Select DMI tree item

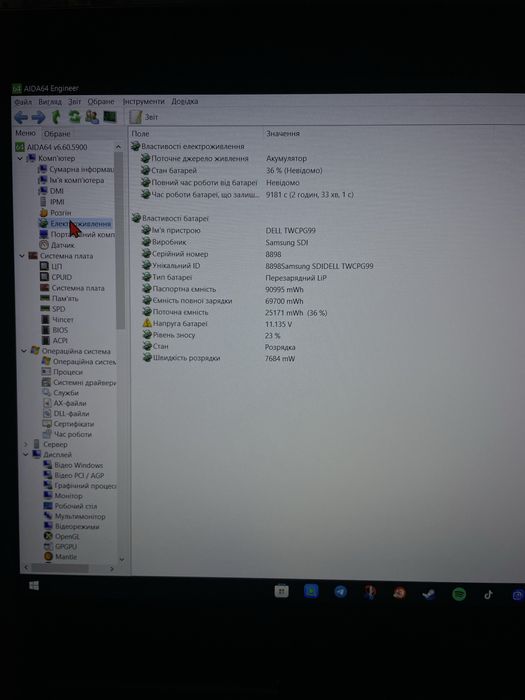[52, 191]
